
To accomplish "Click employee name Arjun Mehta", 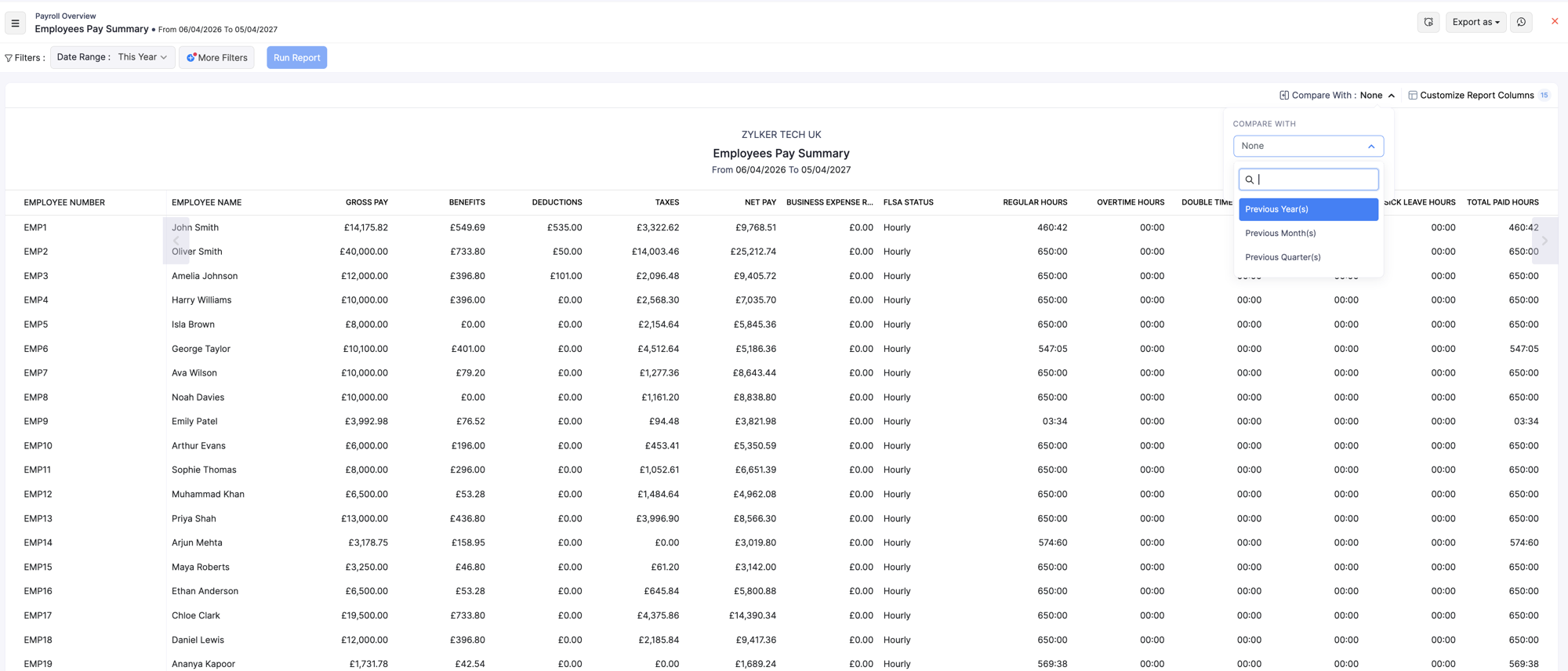I will 197,542.
